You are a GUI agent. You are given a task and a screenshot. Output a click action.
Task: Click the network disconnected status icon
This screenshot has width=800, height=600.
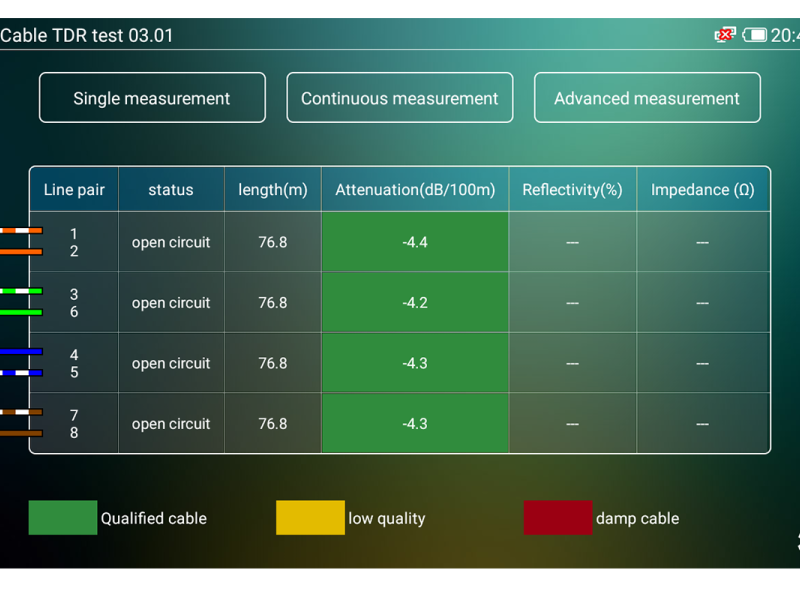(x=724, y=33)
